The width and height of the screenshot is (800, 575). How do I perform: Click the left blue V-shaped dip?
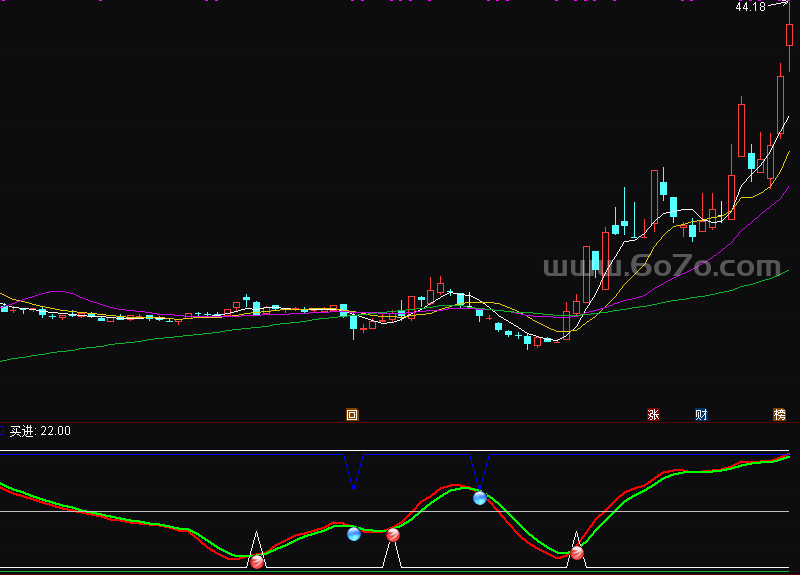pyautogui.click(x=353, y=486)
